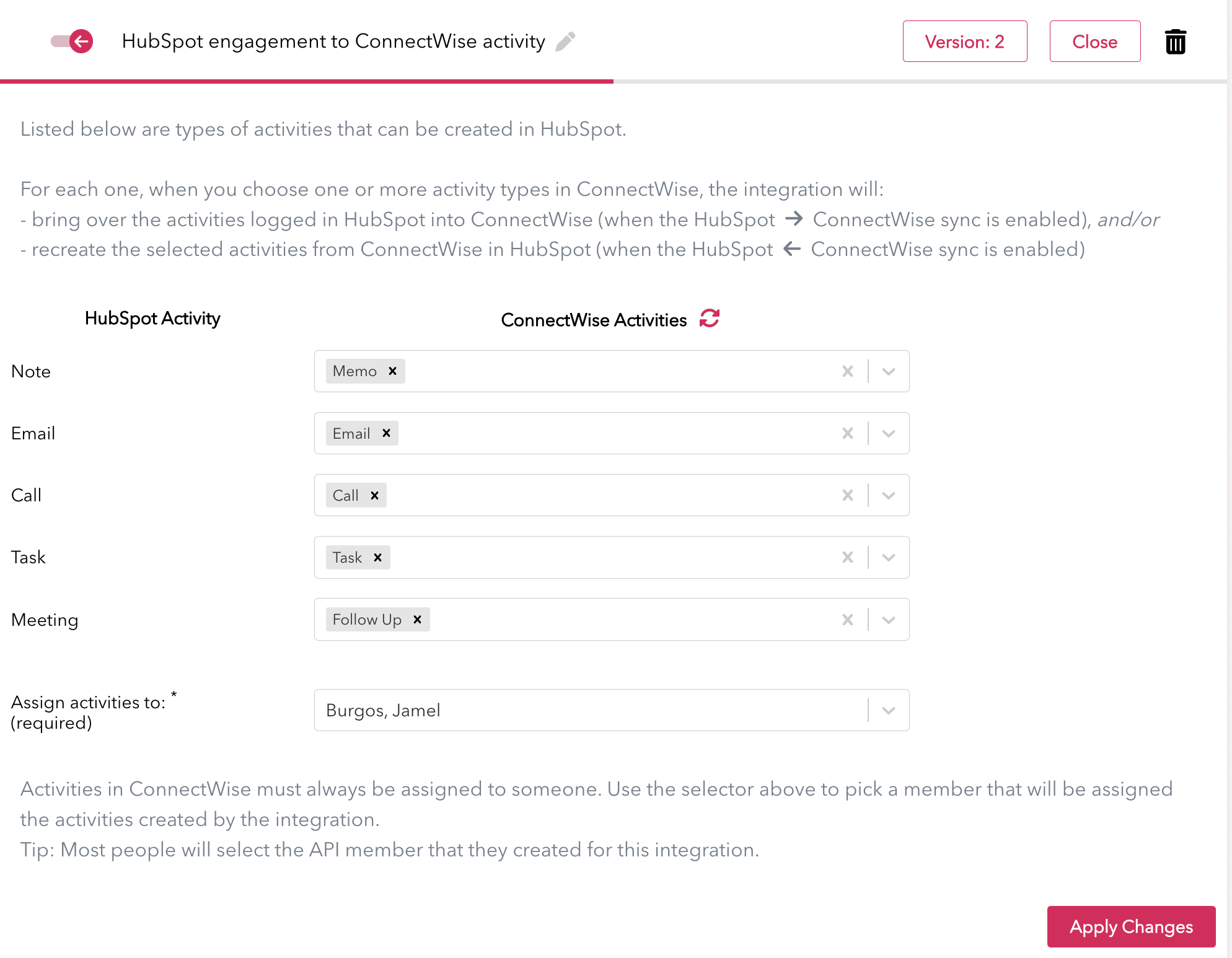This screenshot has width=1232, height=958.
Task: Click the pencil icon to edit the title
Action: coord(565,42)
